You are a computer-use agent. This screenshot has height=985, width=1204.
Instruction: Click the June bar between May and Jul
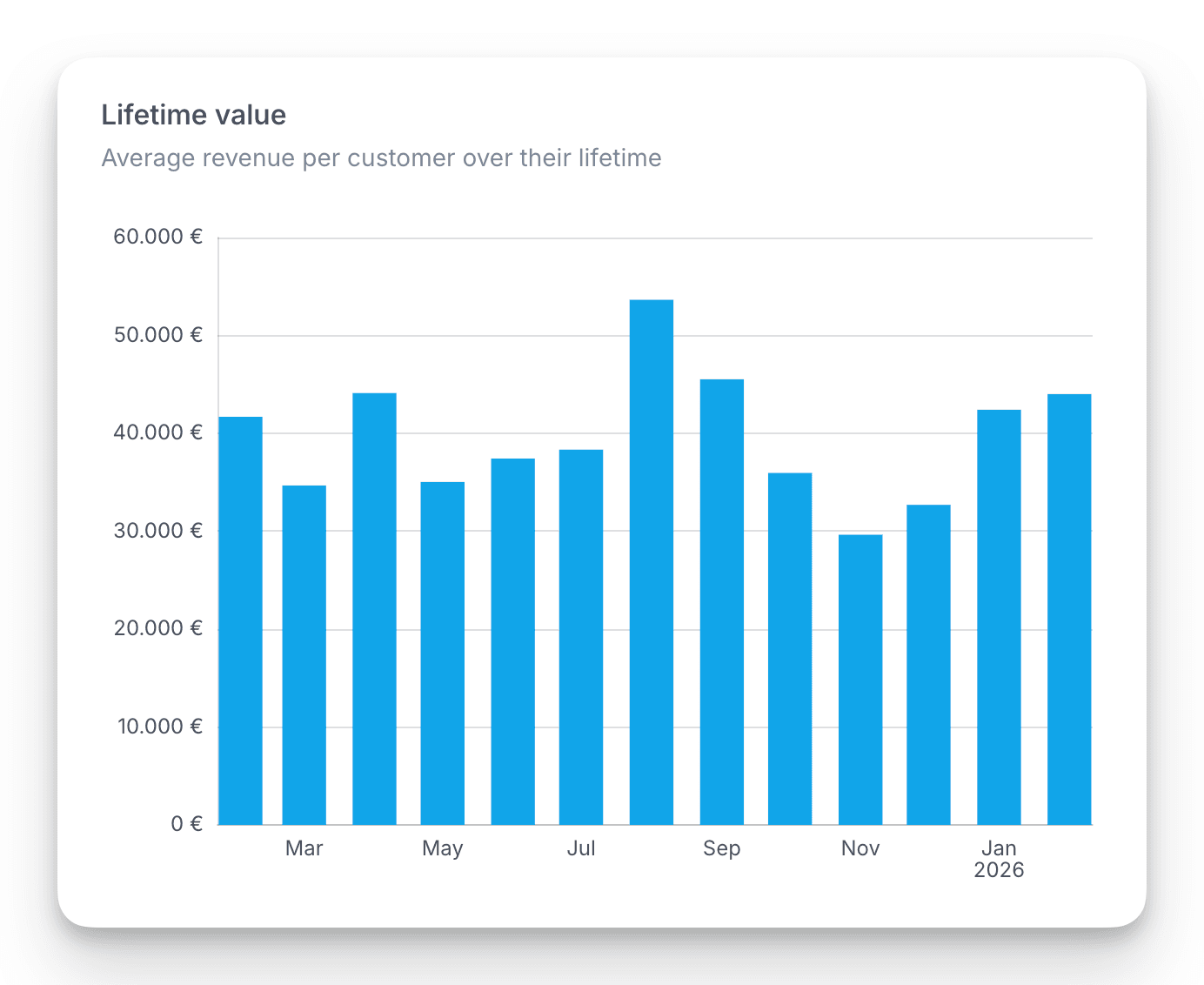512,641
